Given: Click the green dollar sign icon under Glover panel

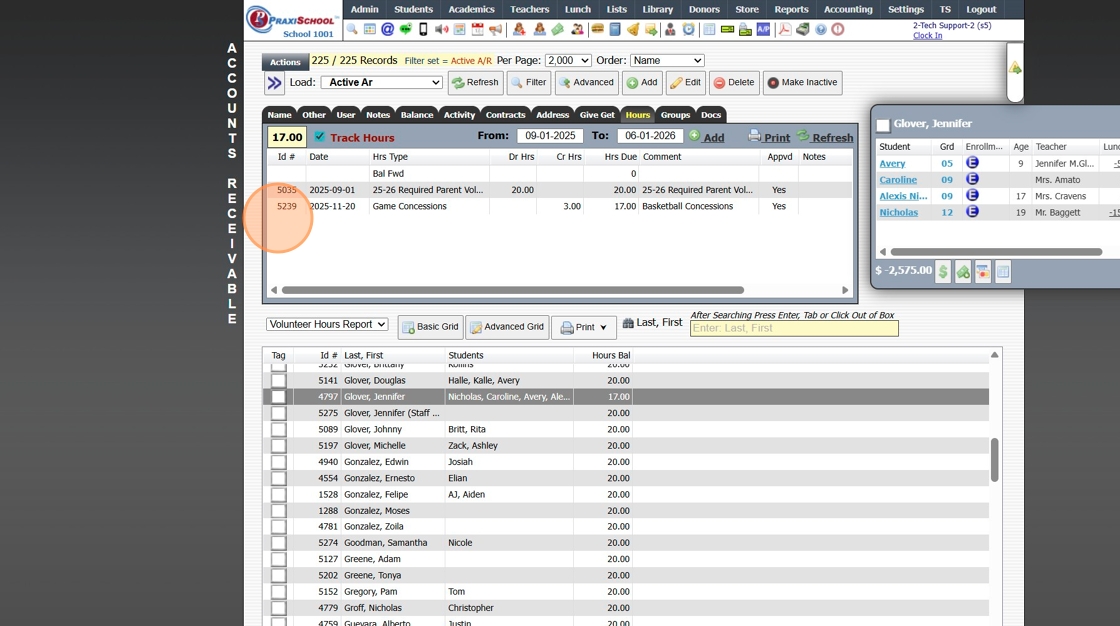Looking at the screenshot, I should point(943,272).
